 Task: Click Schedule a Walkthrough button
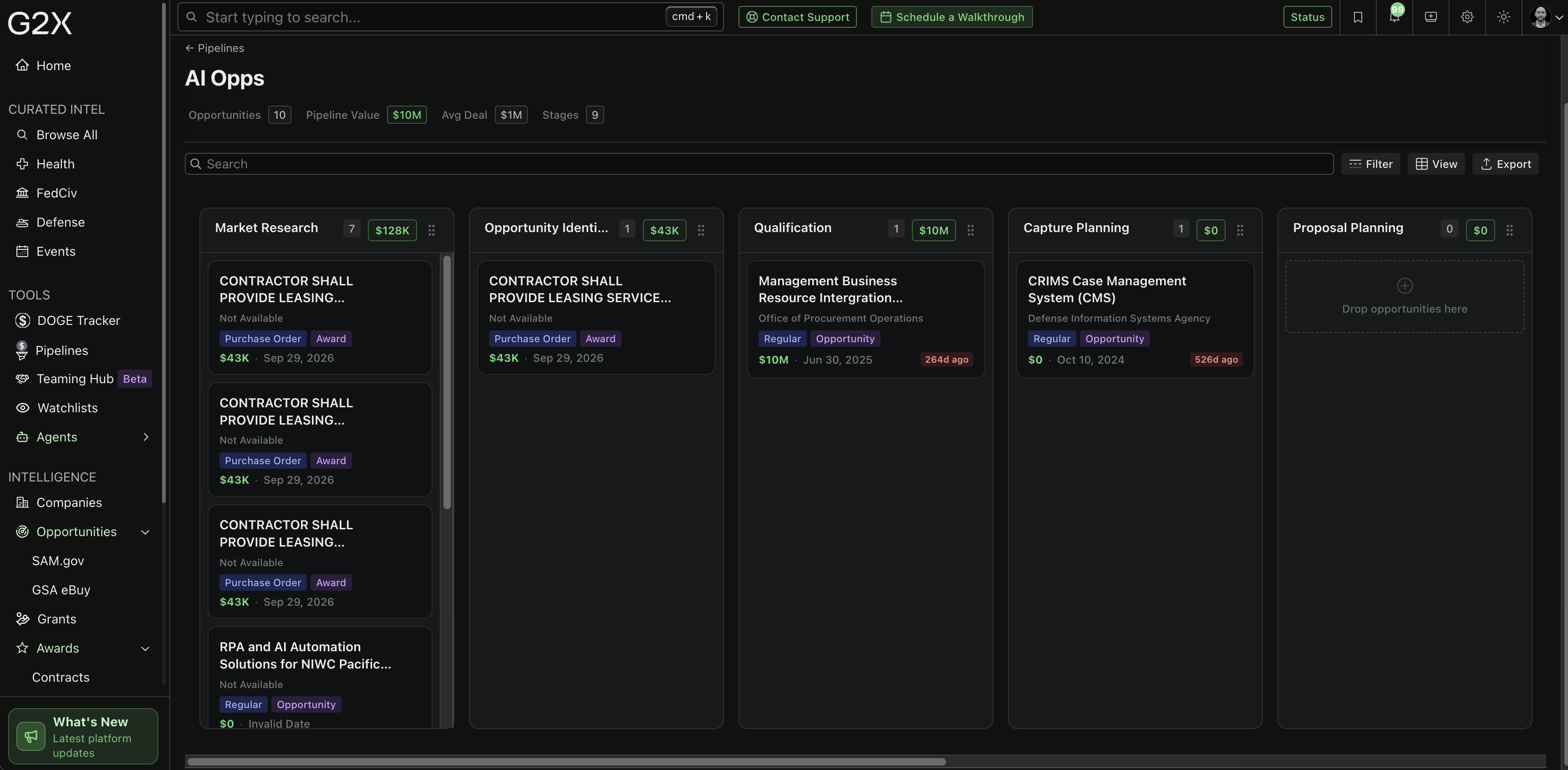[x=952, y=17]
